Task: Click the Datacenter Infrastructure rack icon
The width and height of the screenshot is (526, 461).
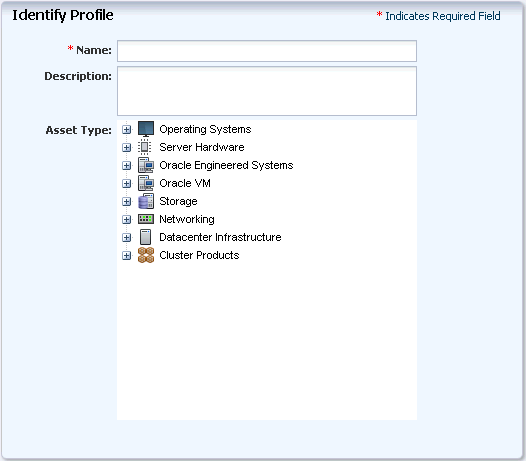Action: point(145,237)
